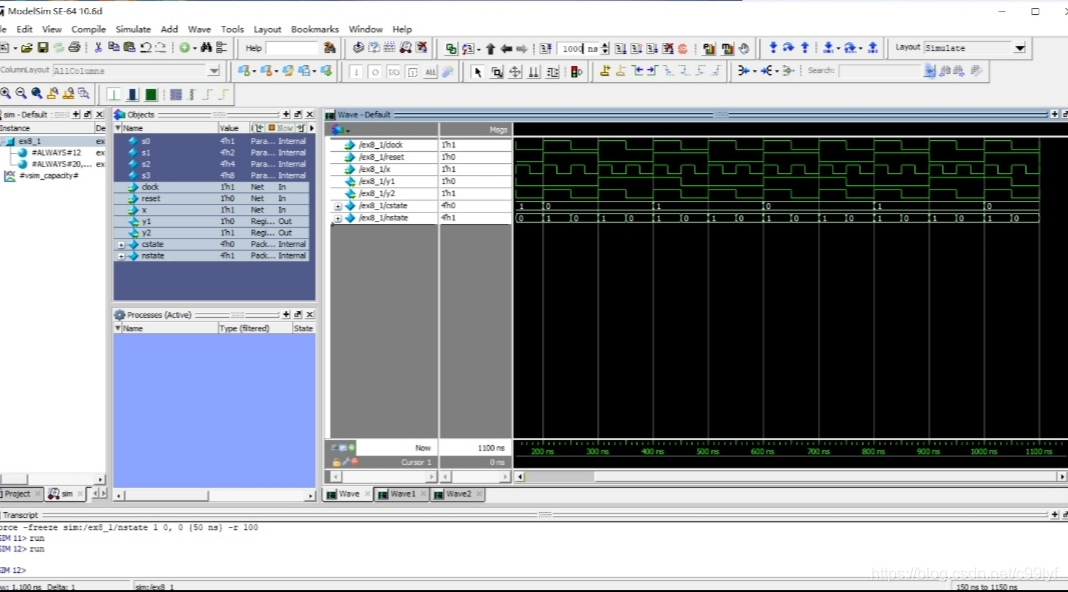Click the Help search input field

click(292, 48)
